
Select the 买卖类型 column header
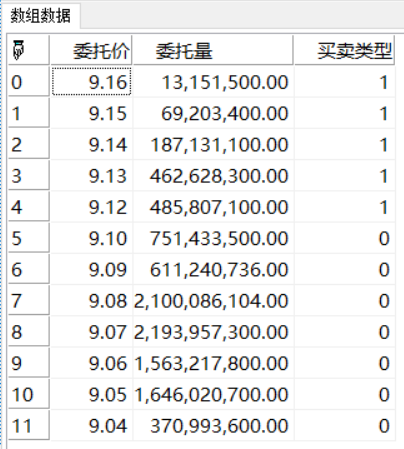(x=344, y=50)
